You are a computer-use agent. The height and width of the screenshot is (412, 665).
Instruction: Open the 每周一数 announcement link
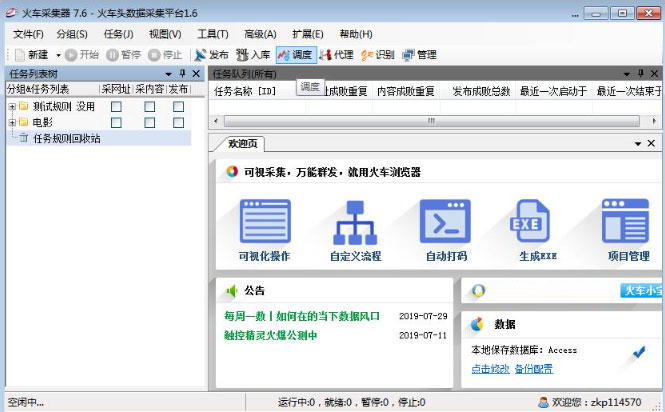pyautogui.click(x=302, y=316)
